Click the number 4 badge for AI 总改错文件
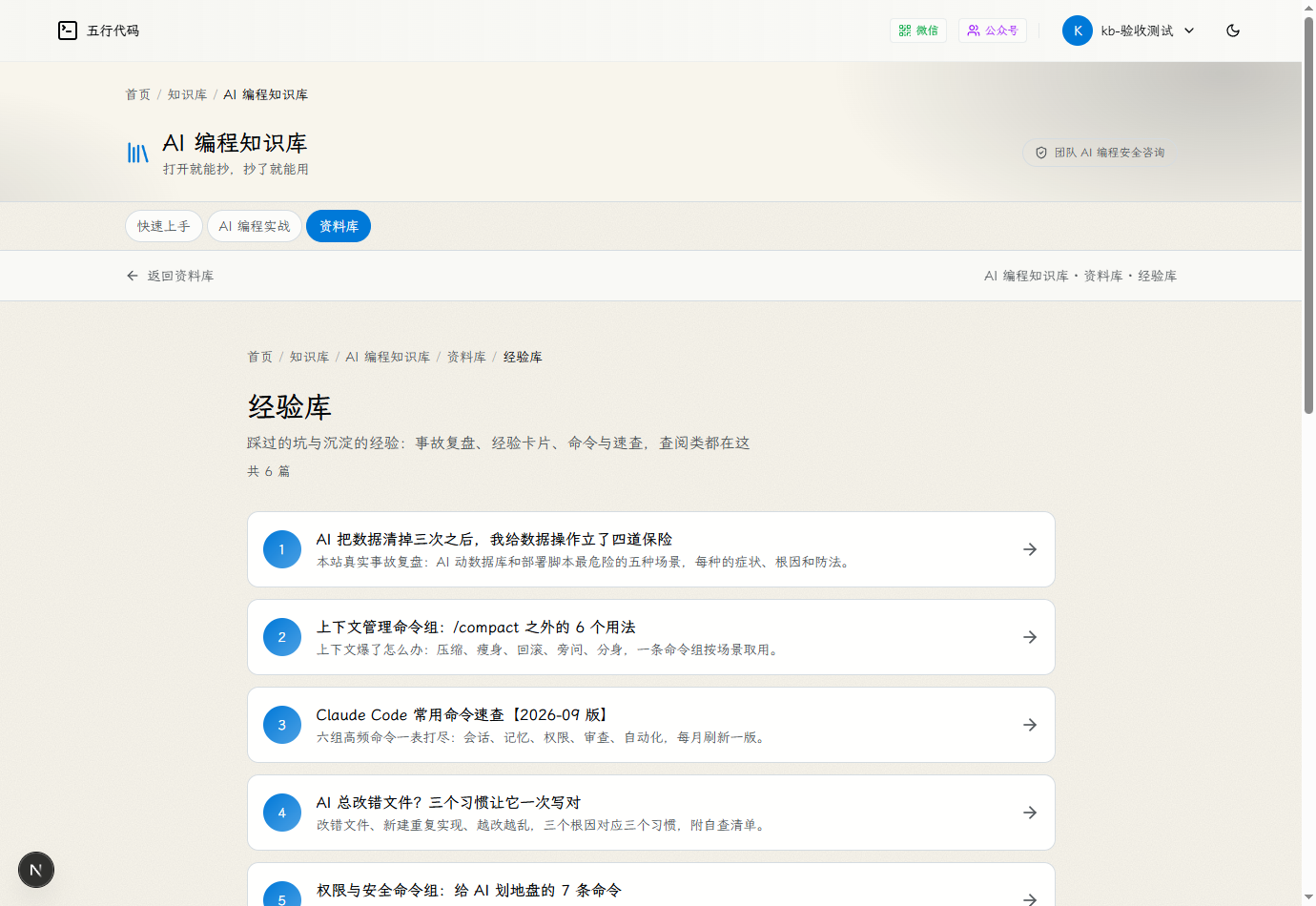 (x=282, y=813)
